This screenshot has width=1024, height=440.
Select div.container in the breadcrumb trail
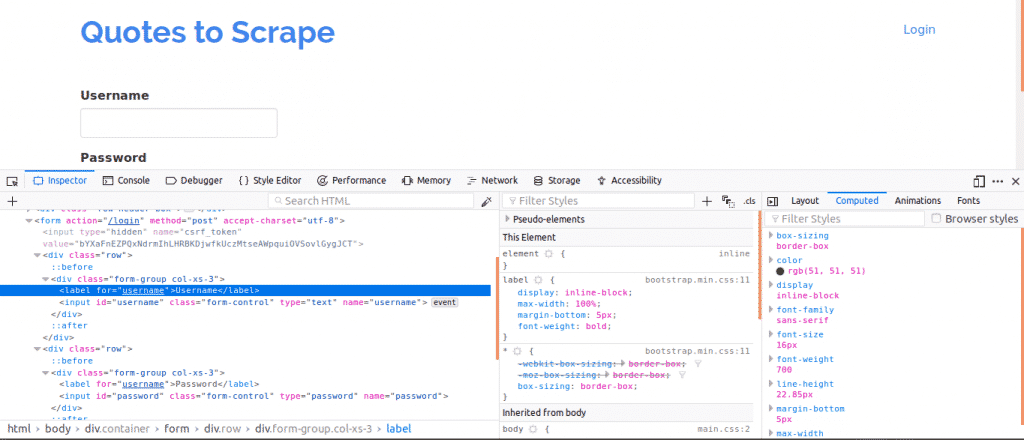pos(117,429)
